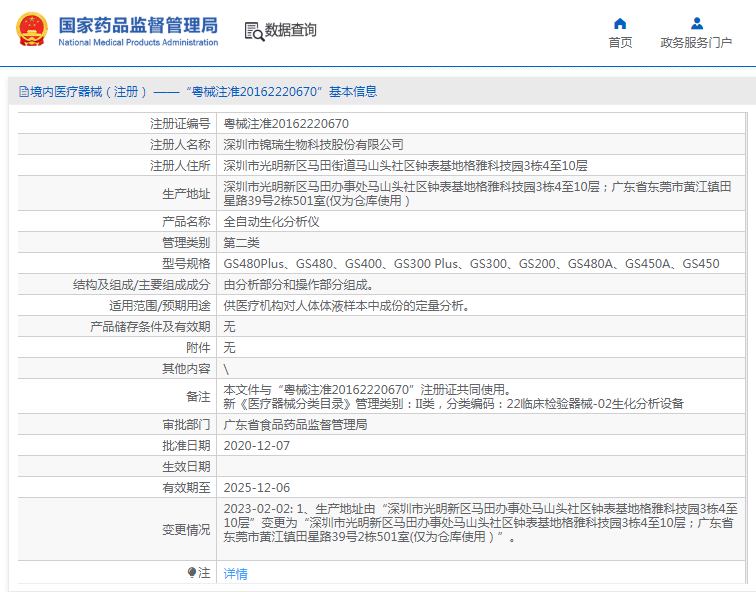
Task: Select approval date 2020-12-07
Action: coord(256,446)
